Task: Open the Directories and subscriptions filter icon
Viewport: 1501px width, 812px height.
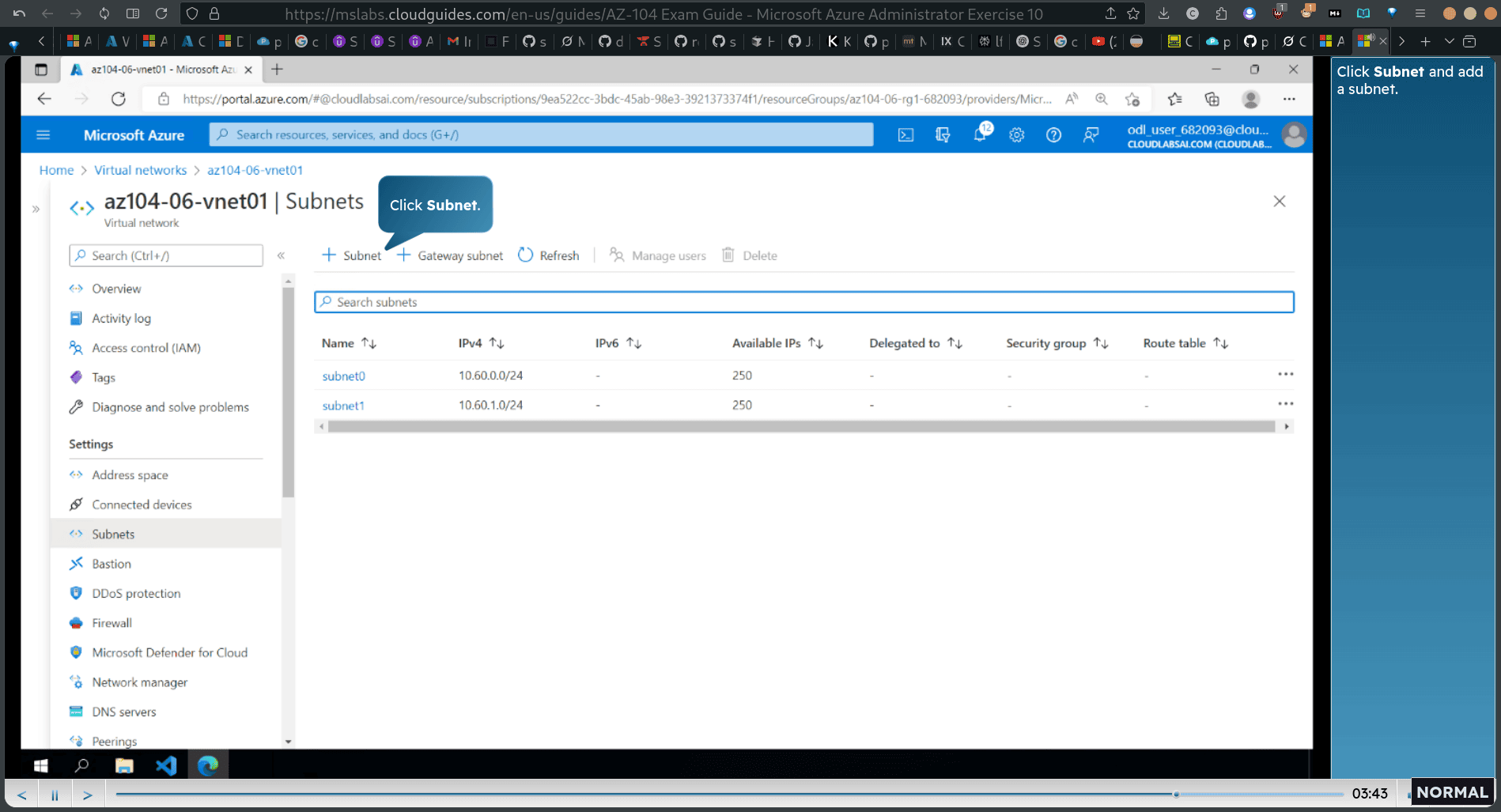Action: tap(943, 135)
